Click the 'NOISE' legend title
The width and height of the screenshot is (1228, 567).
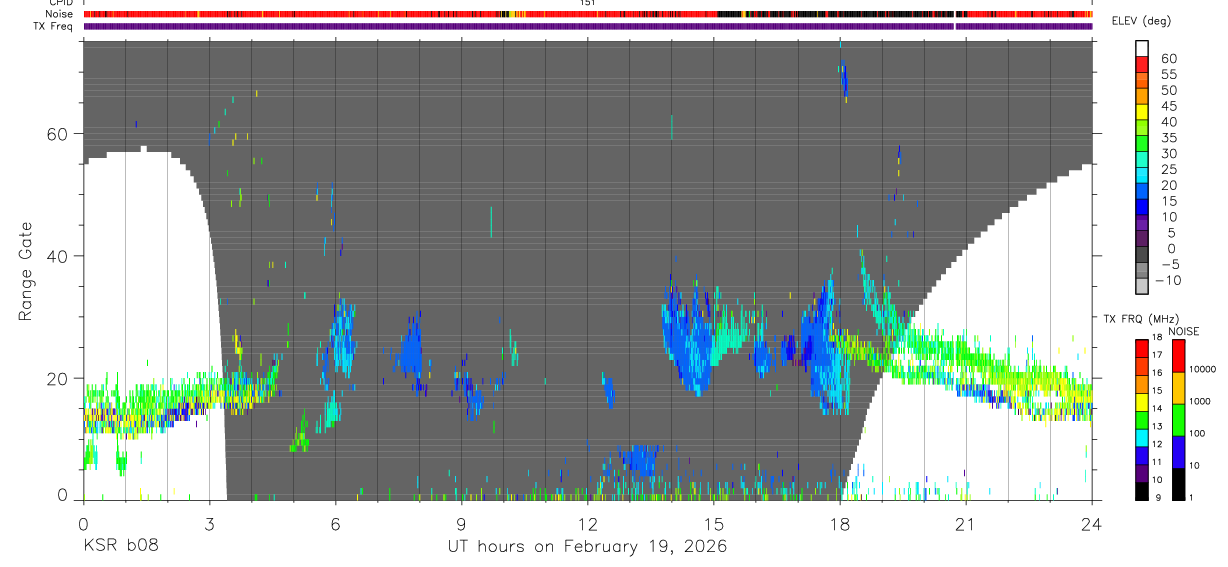click(1183, 331)
